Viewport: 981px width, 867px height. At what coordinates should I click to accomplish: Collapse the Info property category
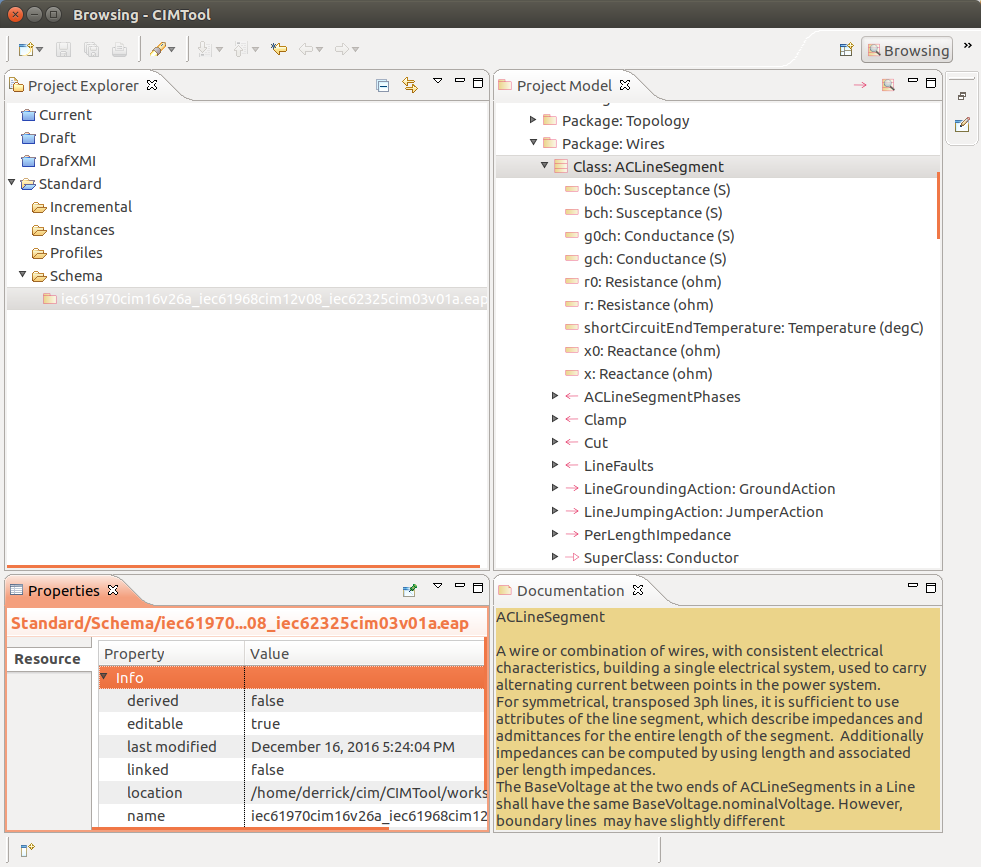point(104,677)
